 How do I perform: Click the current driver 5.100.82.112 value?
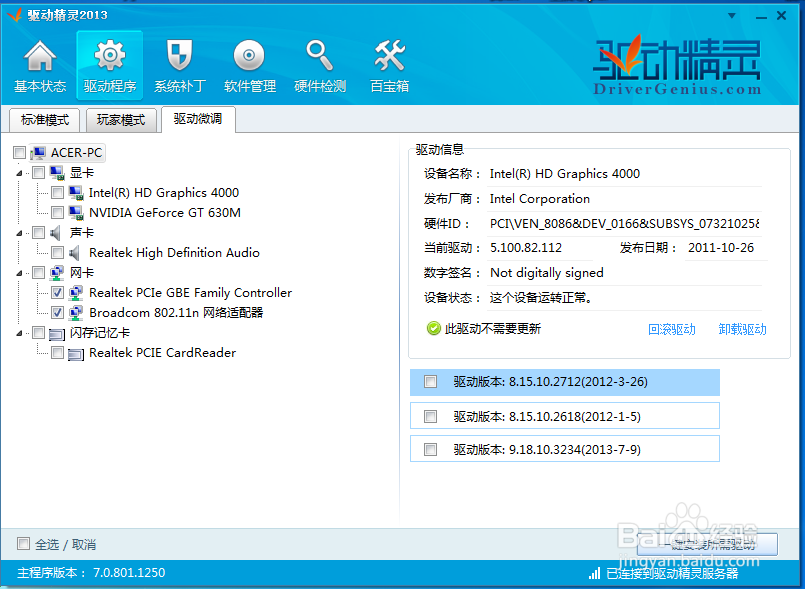[526, 248]
